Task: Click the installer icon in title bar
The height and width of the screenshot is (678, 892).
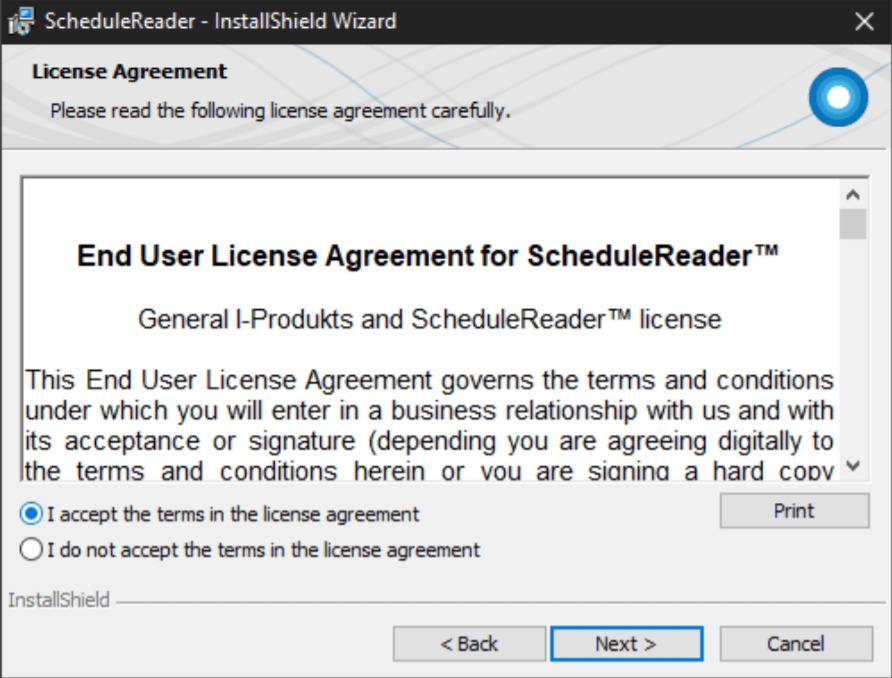Action: [21, 22]
